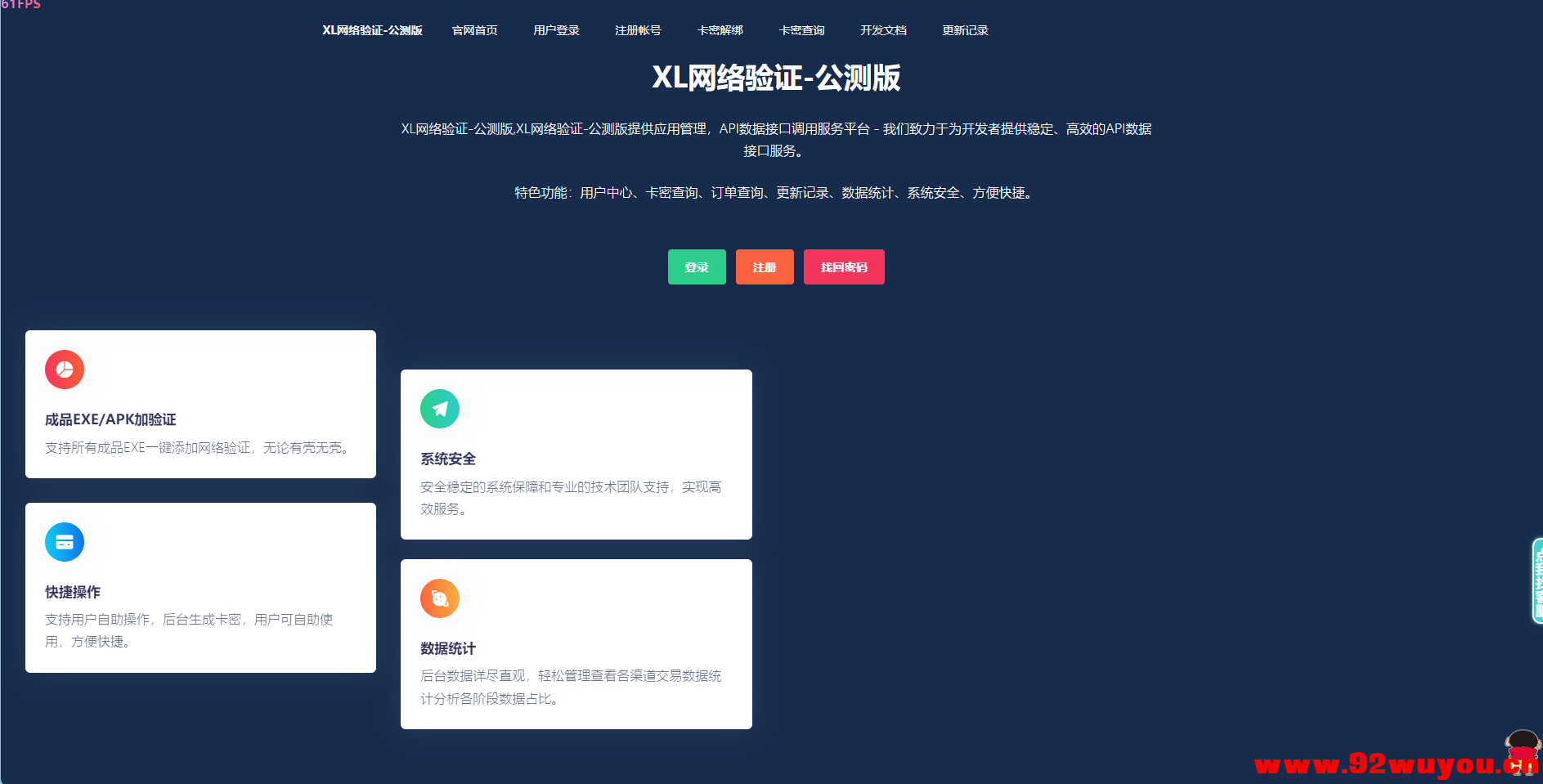Click the 61FPS counter in the top left
This screenshot has height=784, width=1543.
(21, 6)
